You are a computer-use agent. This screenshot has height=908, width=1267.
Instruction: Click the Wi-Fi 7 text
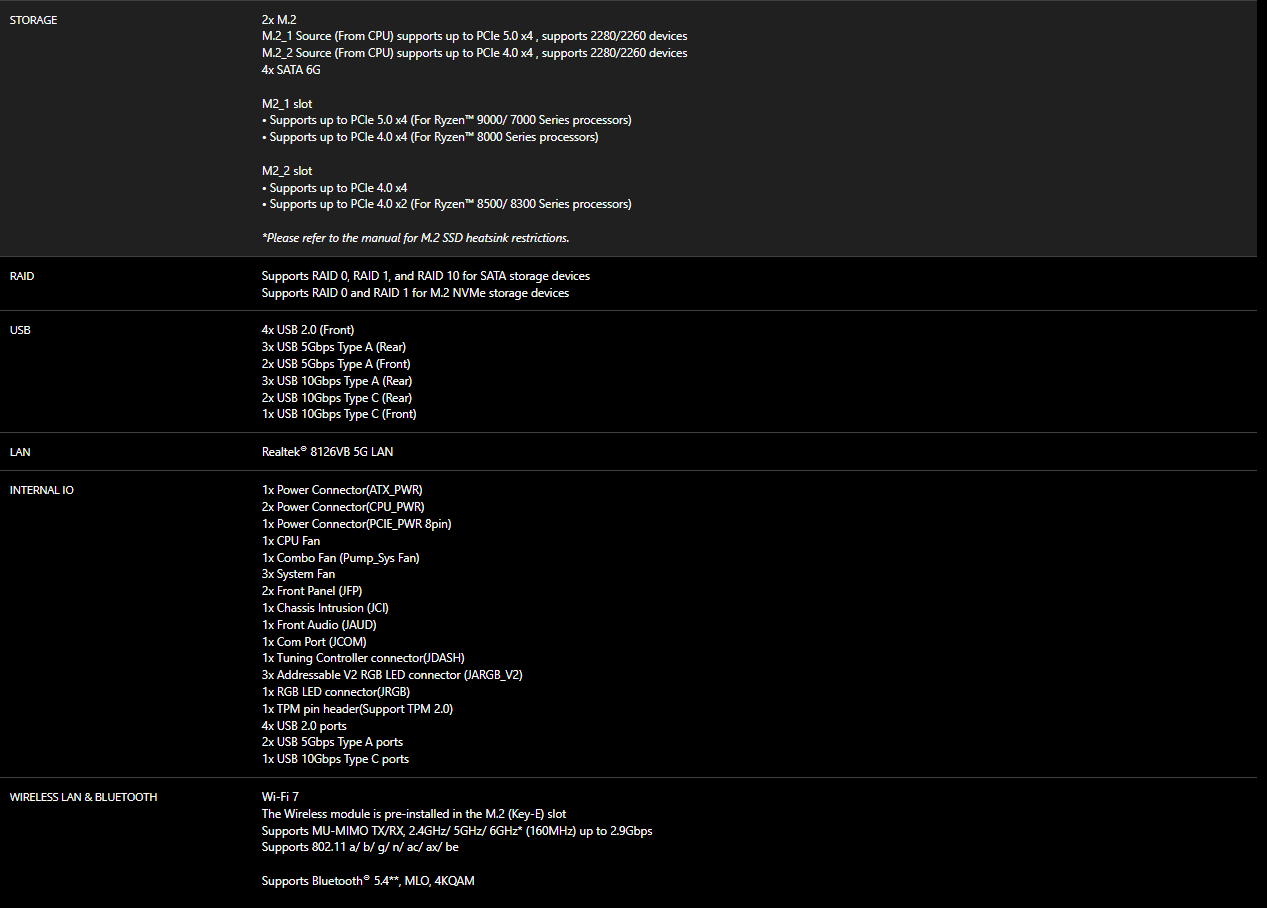pyautogui.click(x=280, y=797)
